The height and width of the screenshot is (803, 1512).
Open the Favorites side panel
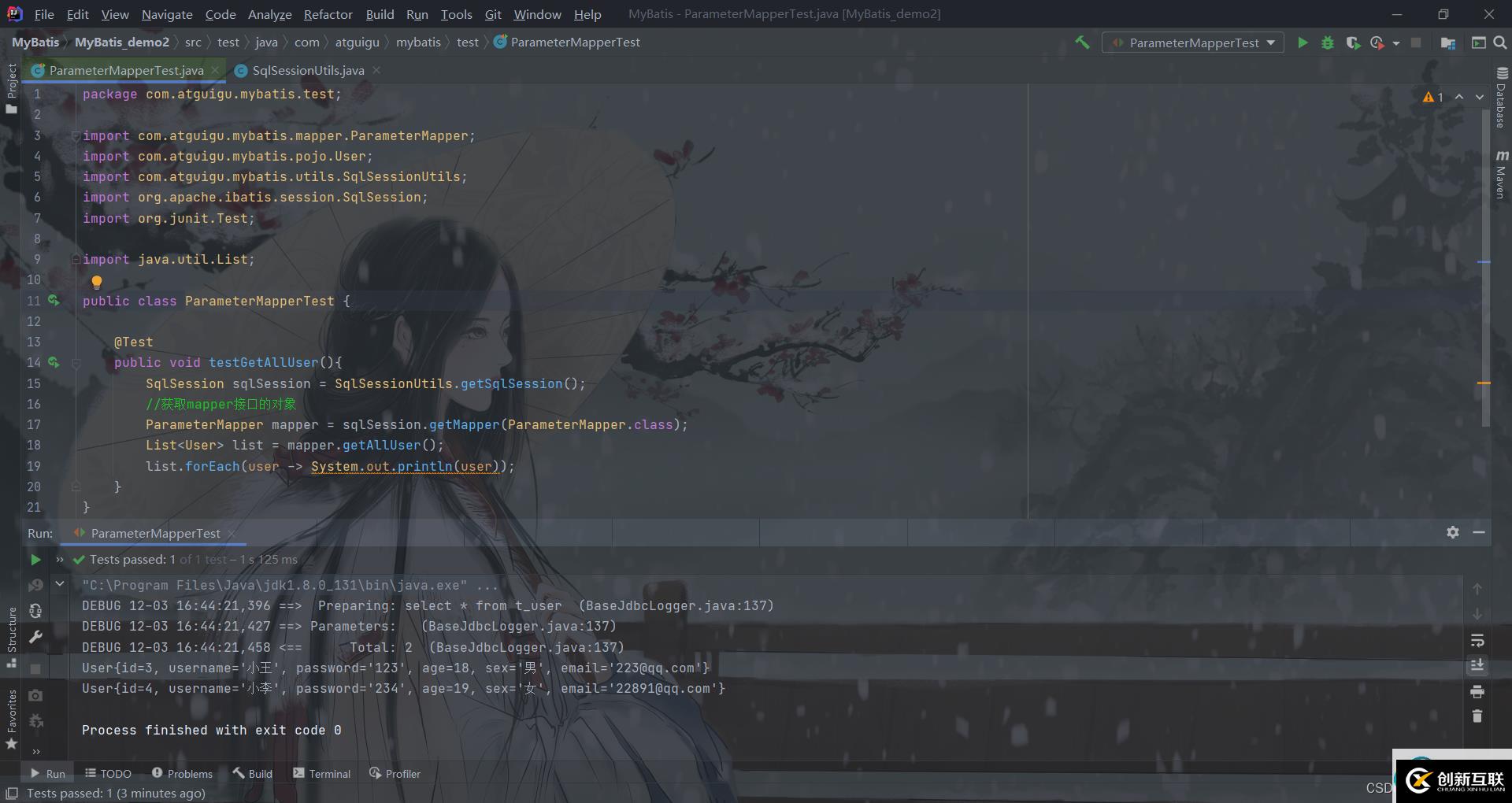12,720
